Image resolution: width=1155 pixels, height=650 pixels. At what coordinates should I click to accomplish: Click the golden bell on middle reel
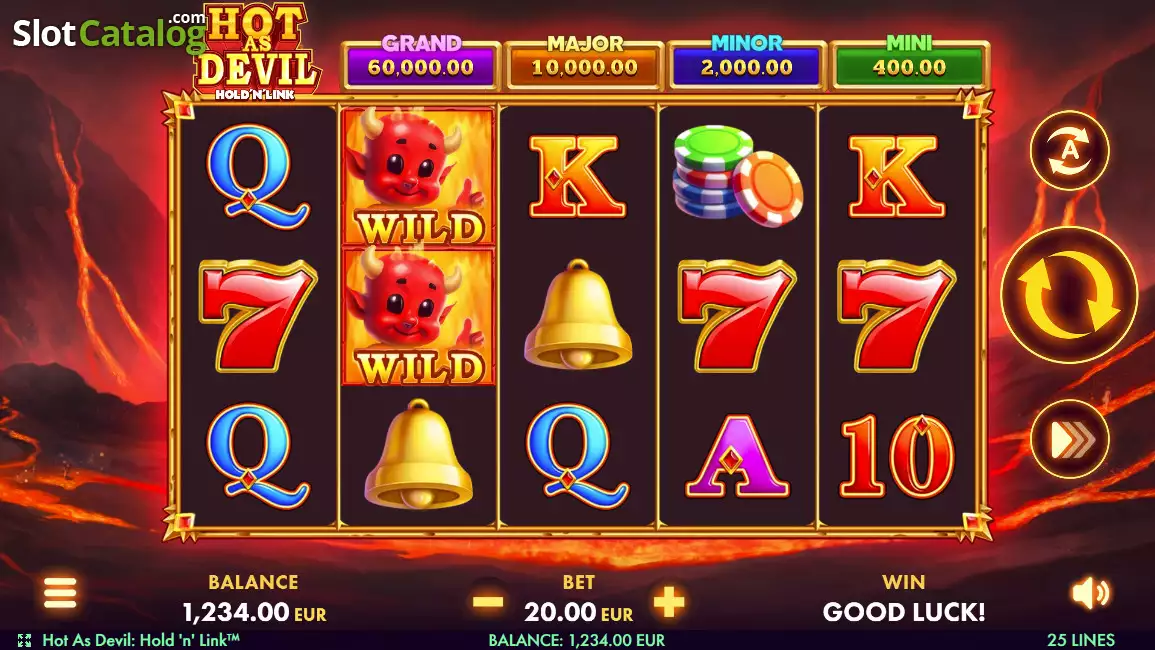[578, 314]
